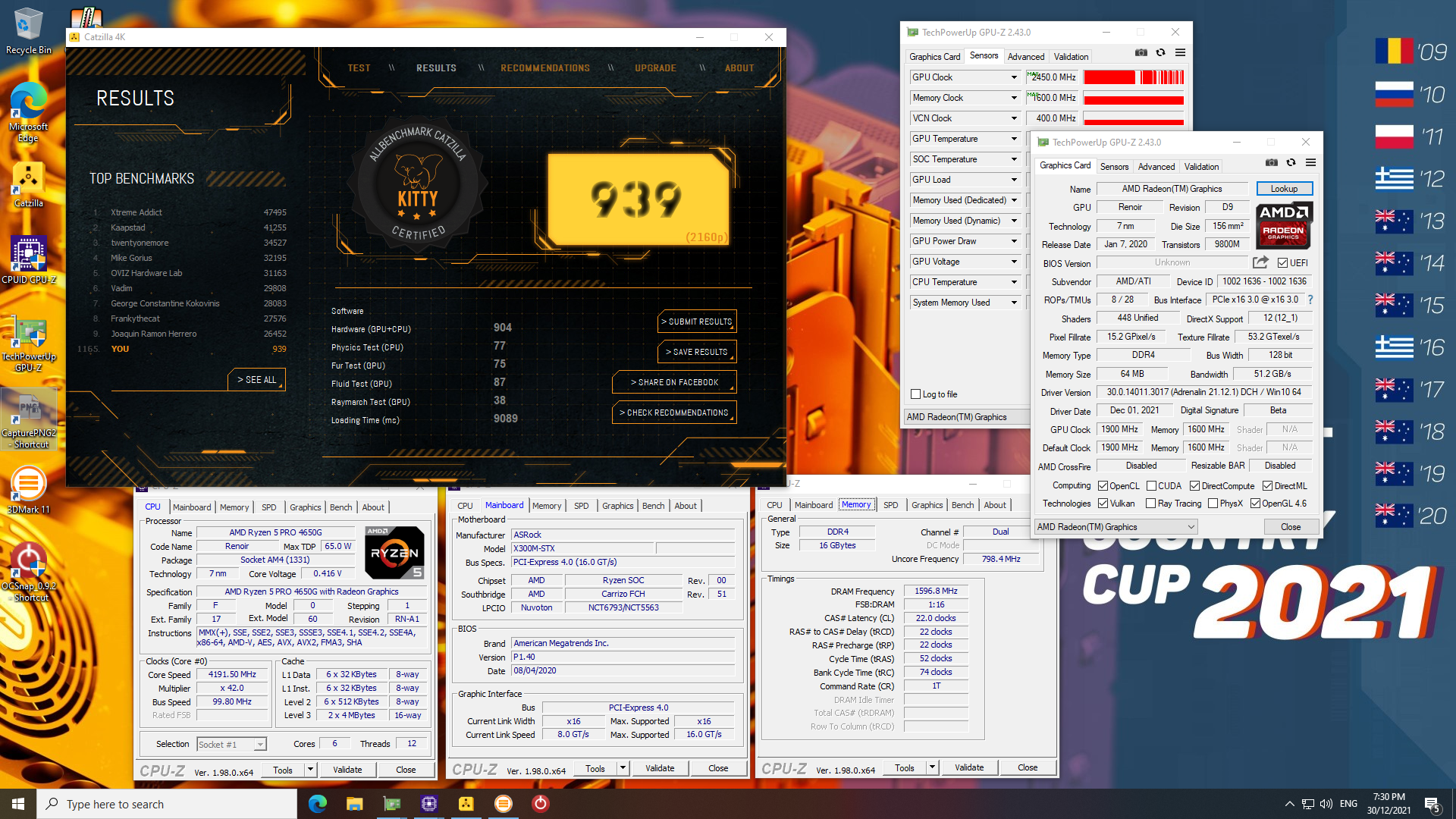Take GPU-Z front window screenshot camera icon

(x=1272, y=162)
